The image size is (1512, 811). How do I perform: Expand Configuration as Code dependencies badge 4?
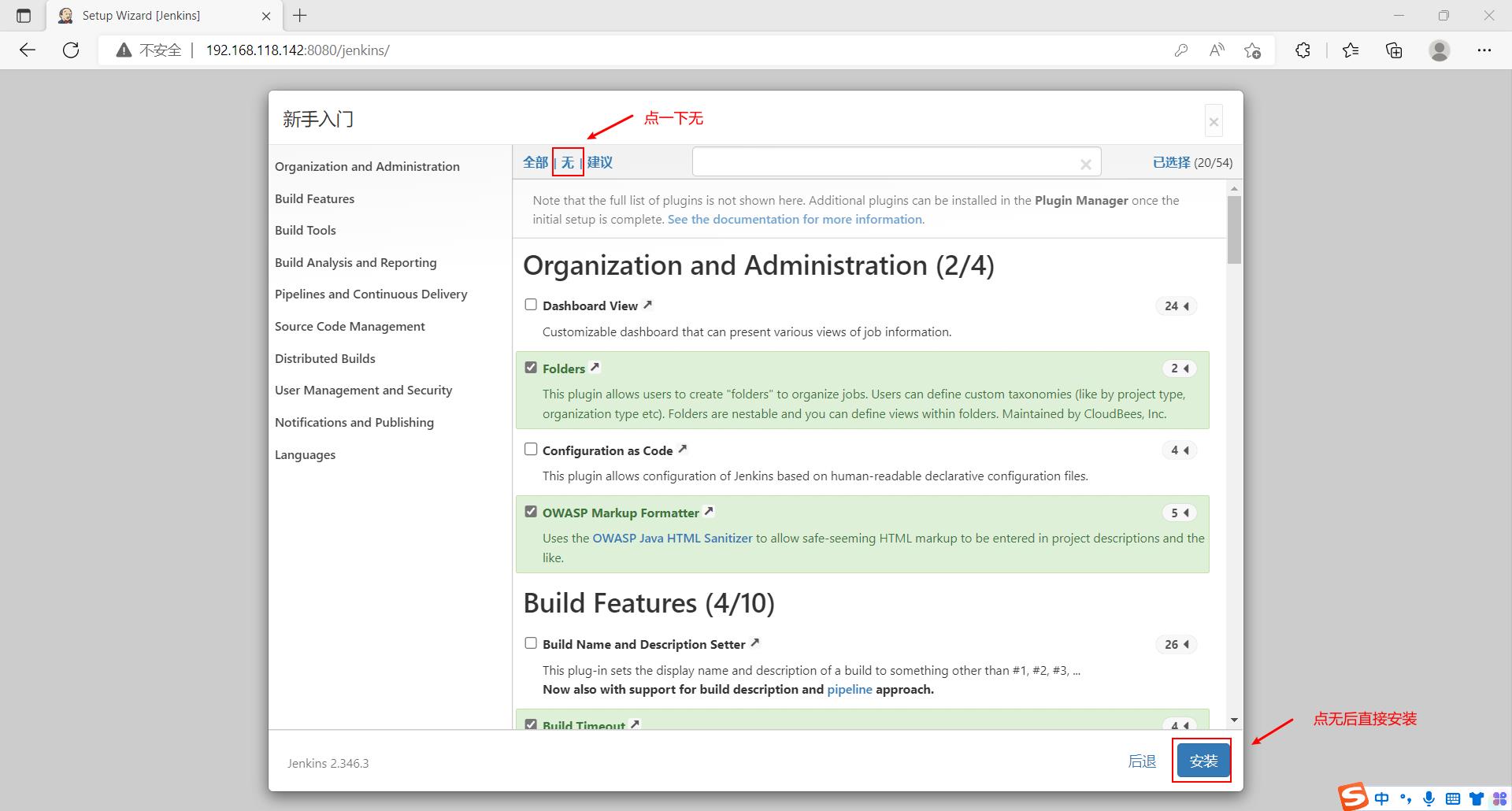coord(1179,450)
